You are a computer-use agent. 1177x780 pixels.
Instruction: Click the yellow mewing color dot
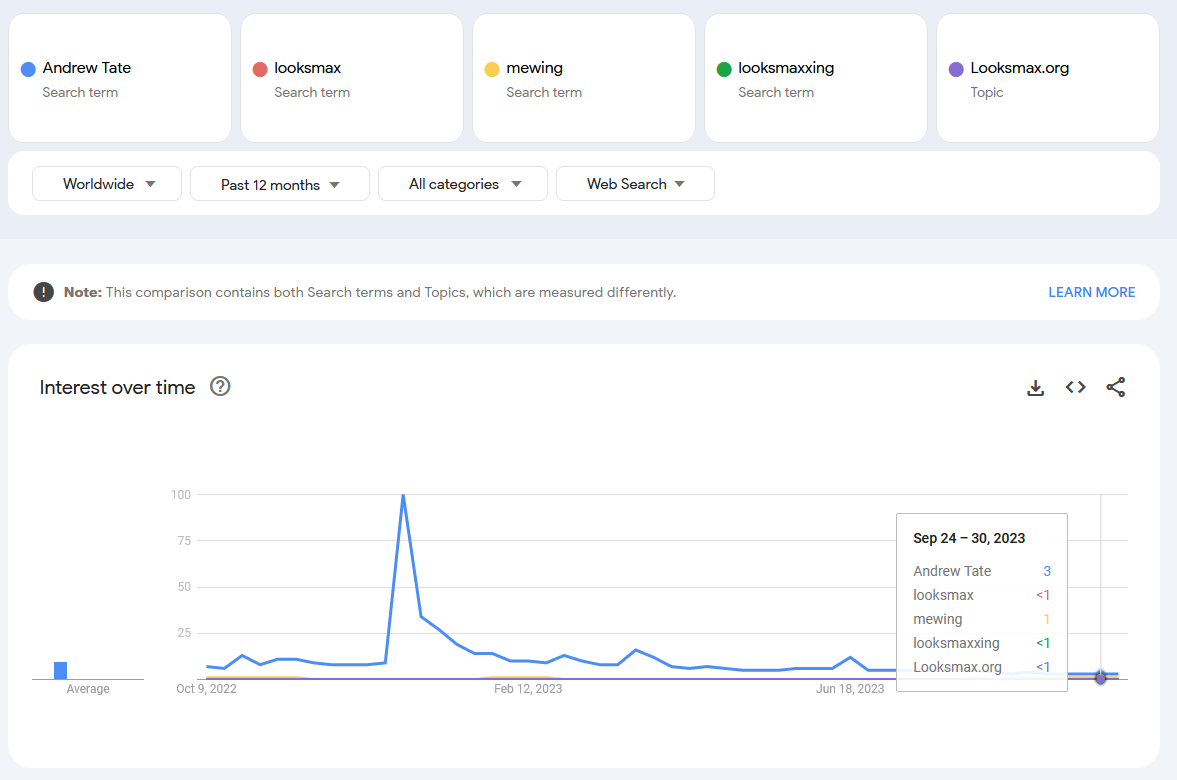(492, 69)
